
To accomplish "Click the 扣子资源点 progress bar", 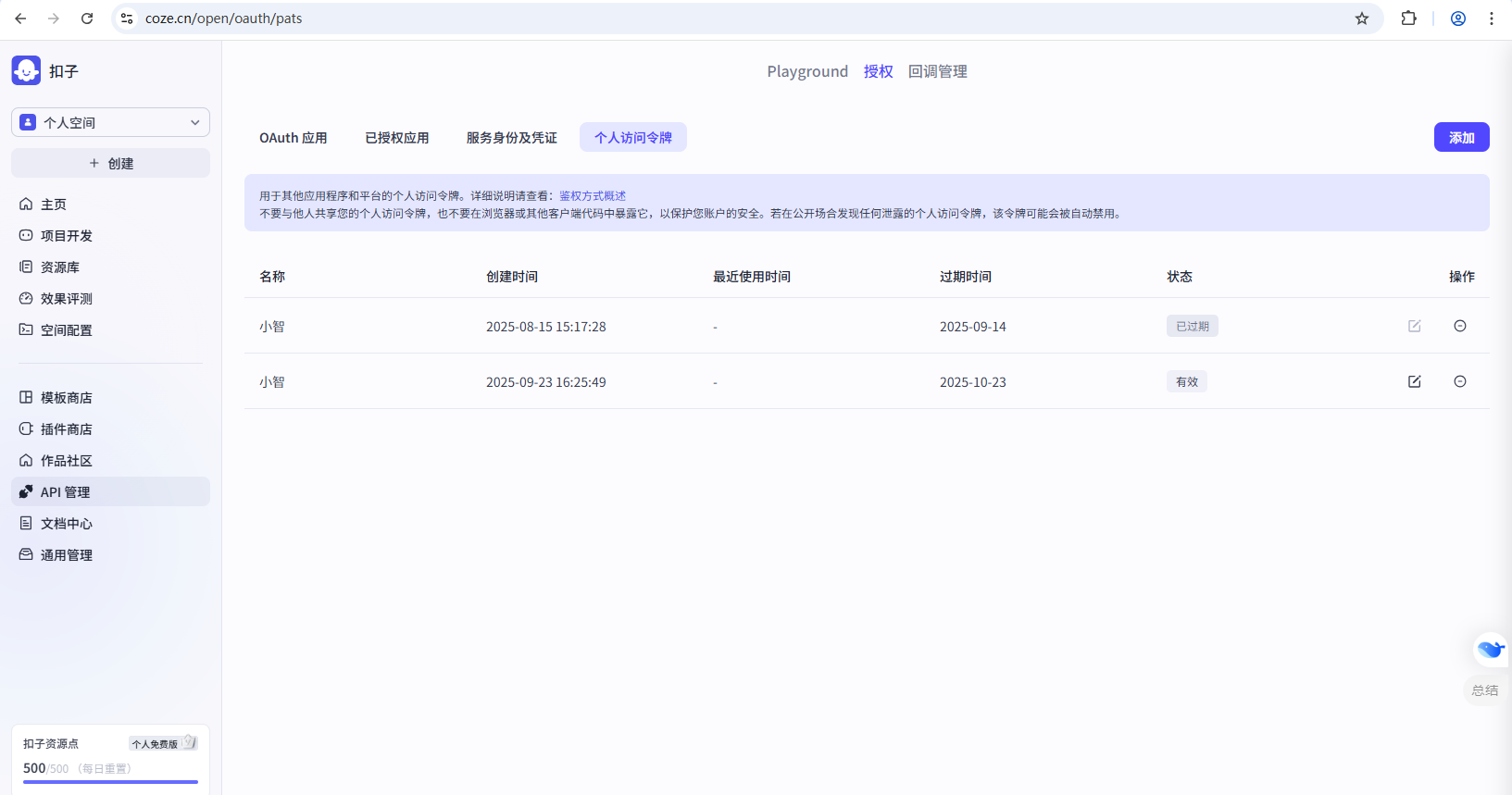I will pyautogui.click(x=110, y=782).
